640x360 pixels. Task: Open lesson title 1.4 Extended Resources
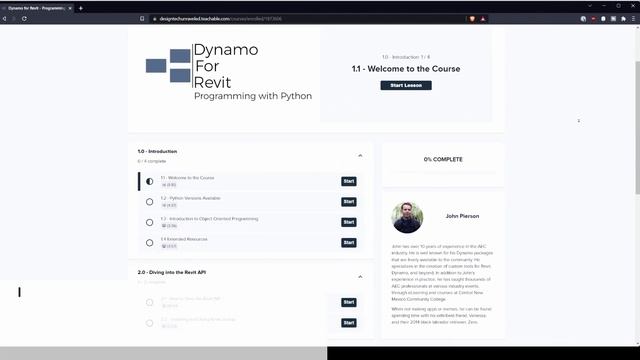pos(184,239)
